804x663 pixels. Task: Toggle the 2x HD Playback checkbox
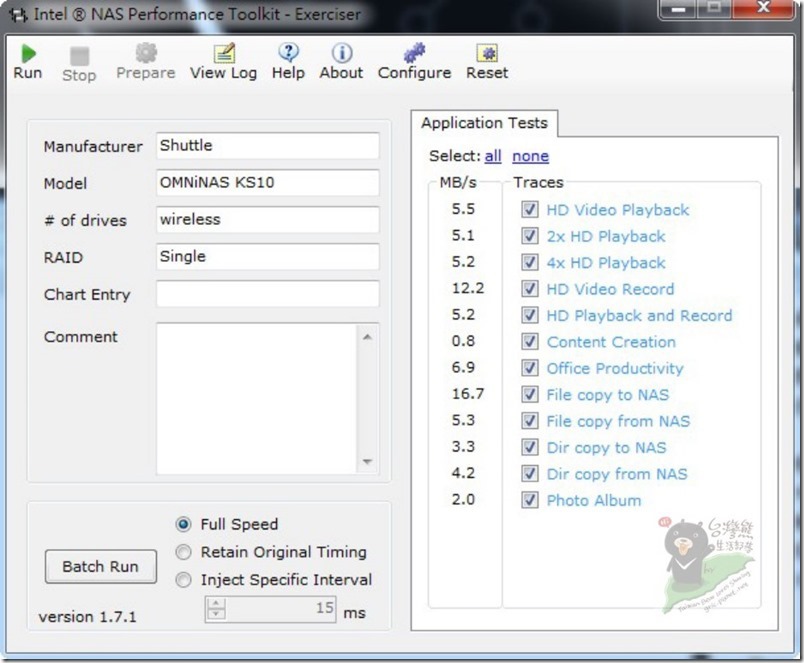pyautogui.click(x=530, y=236)
